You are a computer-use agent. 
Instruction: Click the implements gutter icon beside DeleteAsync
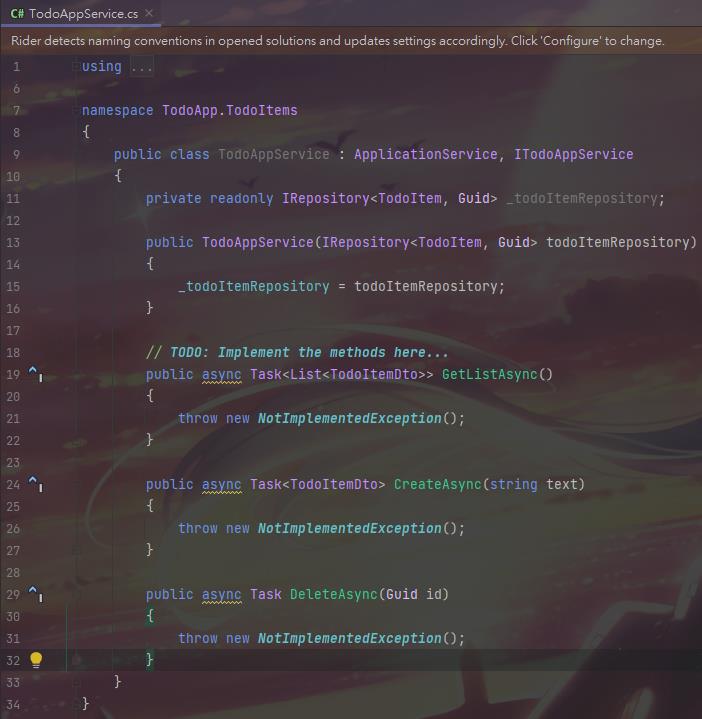pos(35,594)
